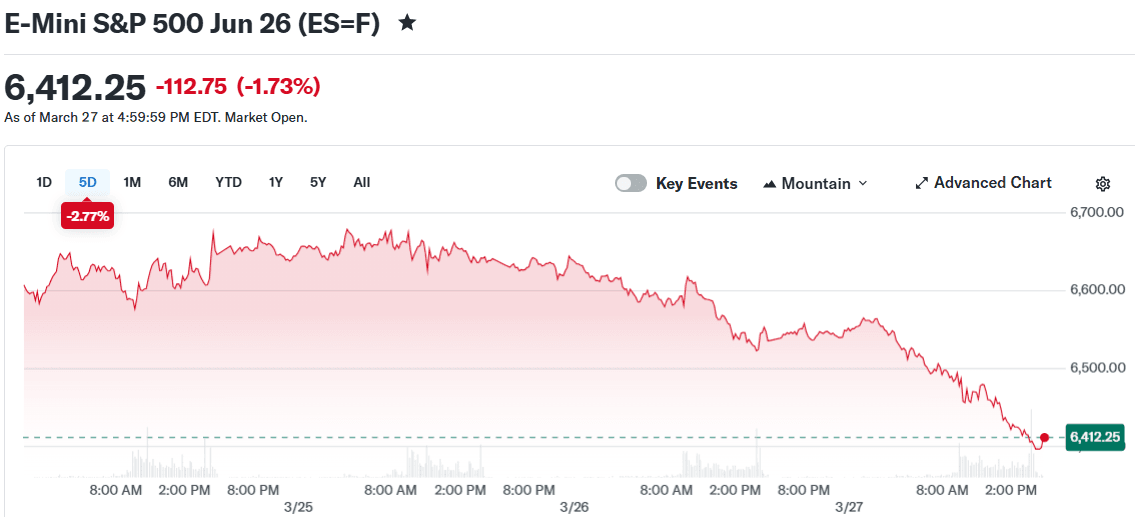
Task: Show the 5Y time range
Action: (x=318, y=182)
